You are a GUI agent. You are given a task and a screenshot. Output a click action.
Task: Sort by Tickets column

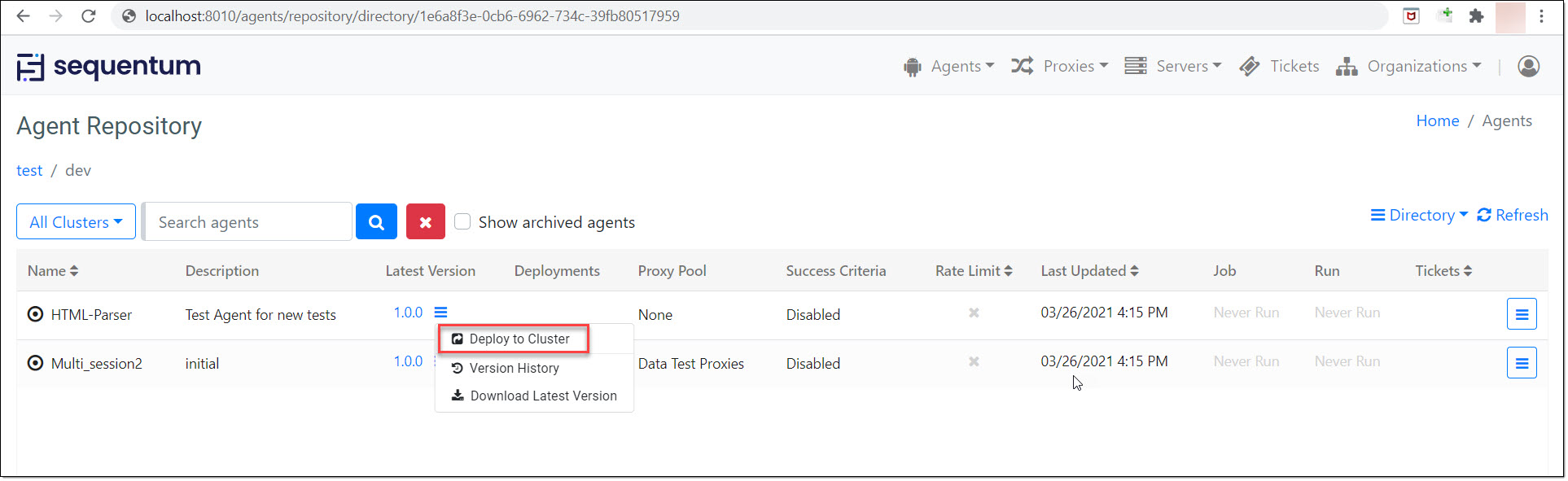click(x=1443, y=271)
